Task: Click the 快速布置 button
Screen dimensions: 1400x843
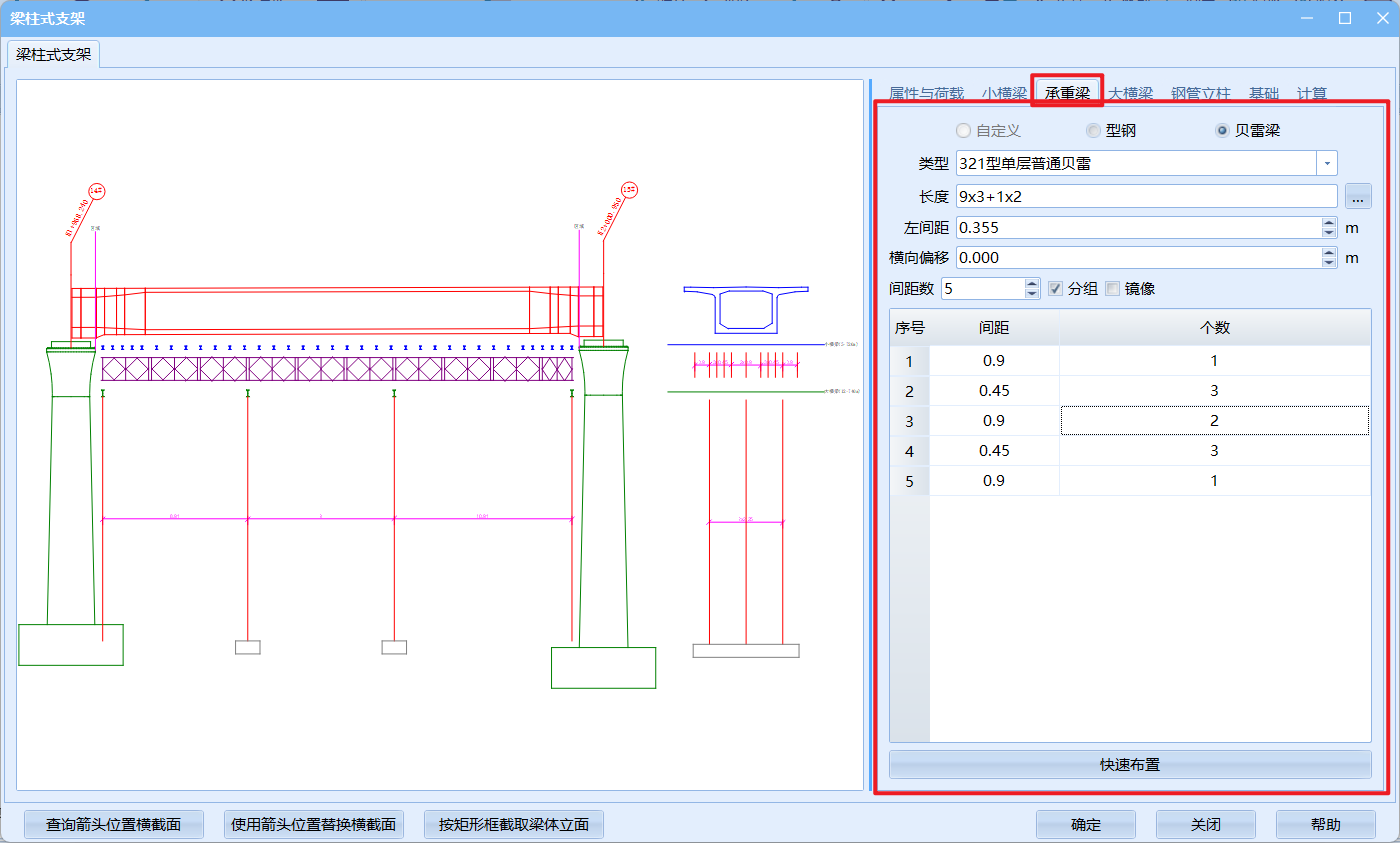Action: pyautogui.click(x=1130, y=765)
